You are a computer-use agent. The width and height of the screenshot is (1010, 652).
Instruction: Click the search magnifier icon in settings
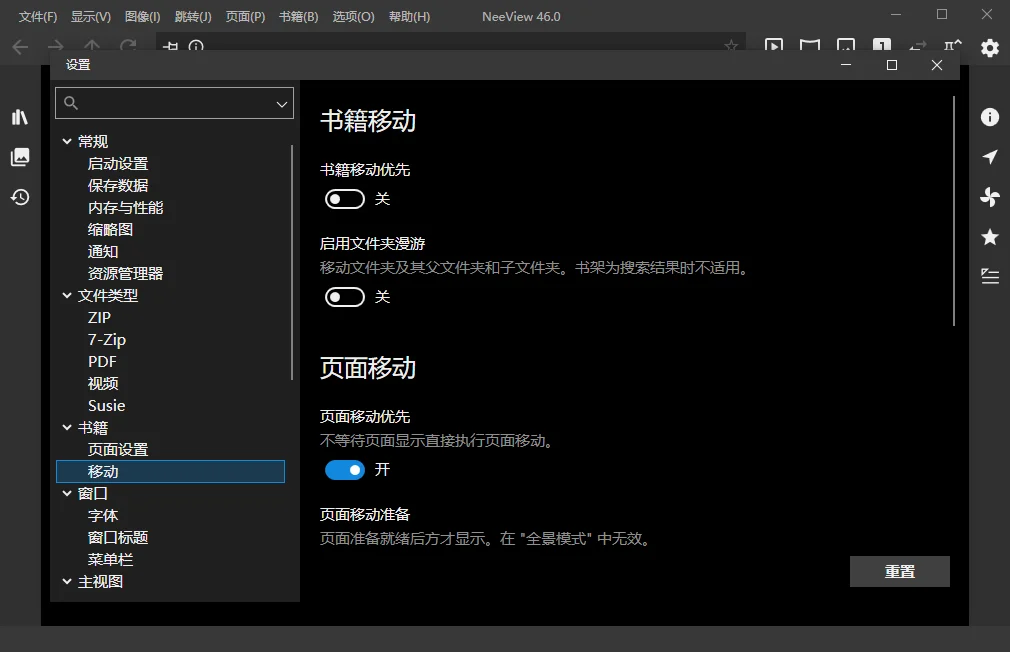[x=71, y=103]
